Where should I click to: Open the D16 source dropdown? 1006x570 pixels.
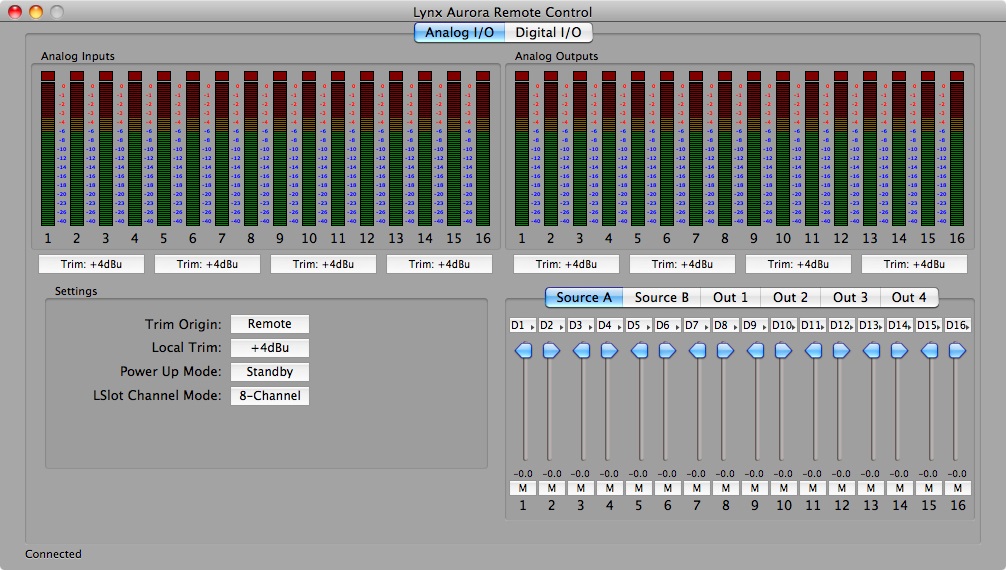[957, 325]
